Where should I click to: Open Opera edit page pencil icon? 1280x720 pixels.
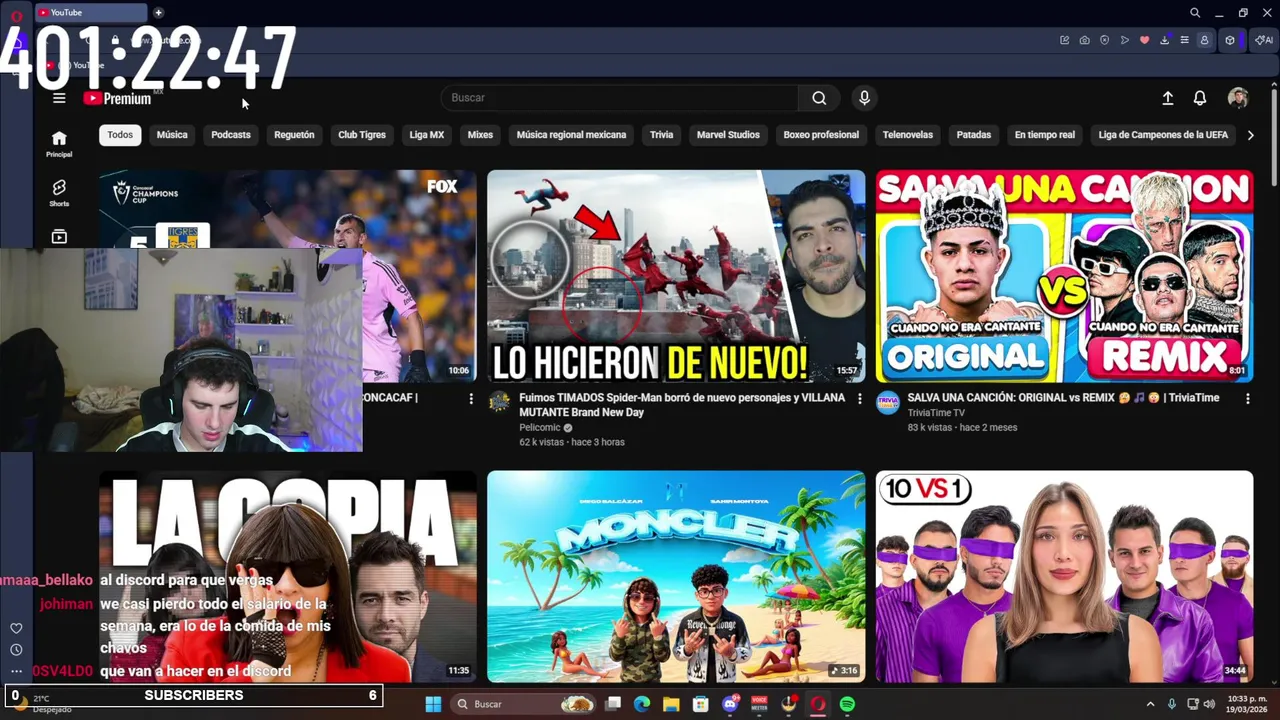point(1064,40)
